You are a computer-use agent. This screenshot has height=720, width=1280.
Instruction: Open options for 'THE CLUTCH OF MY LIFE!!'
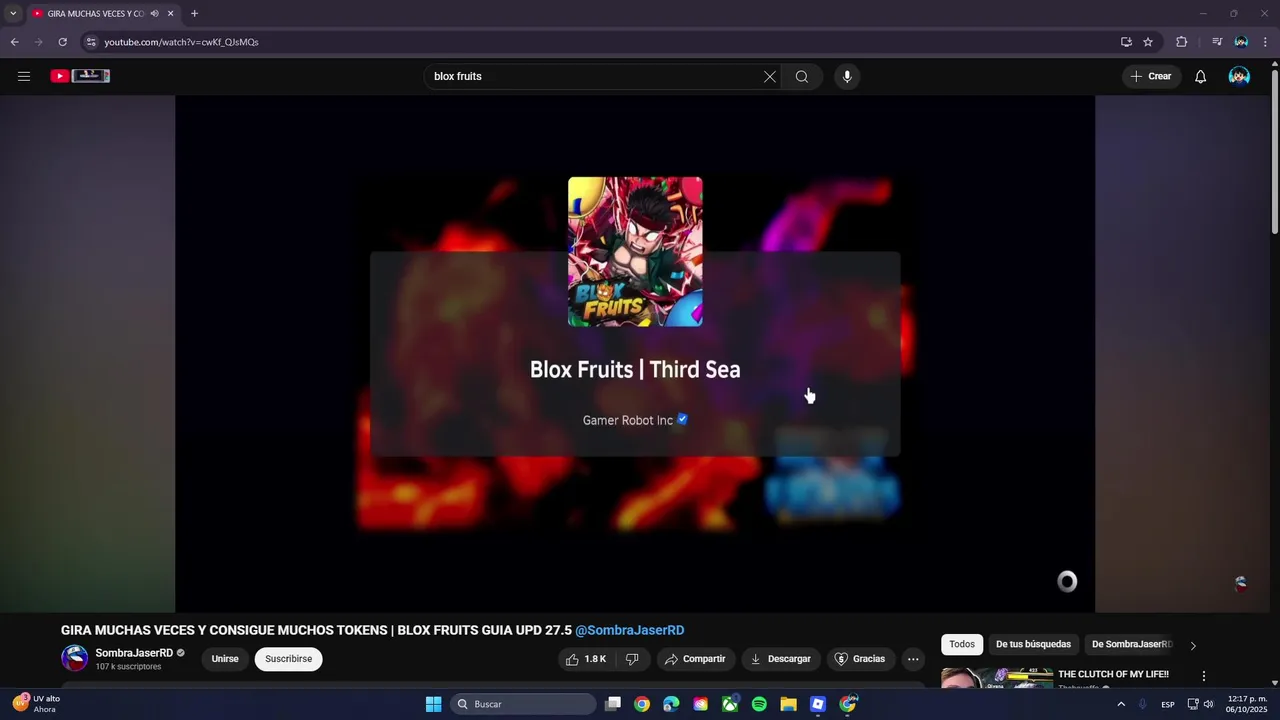pyautogui.click(x=1204, y=676)
